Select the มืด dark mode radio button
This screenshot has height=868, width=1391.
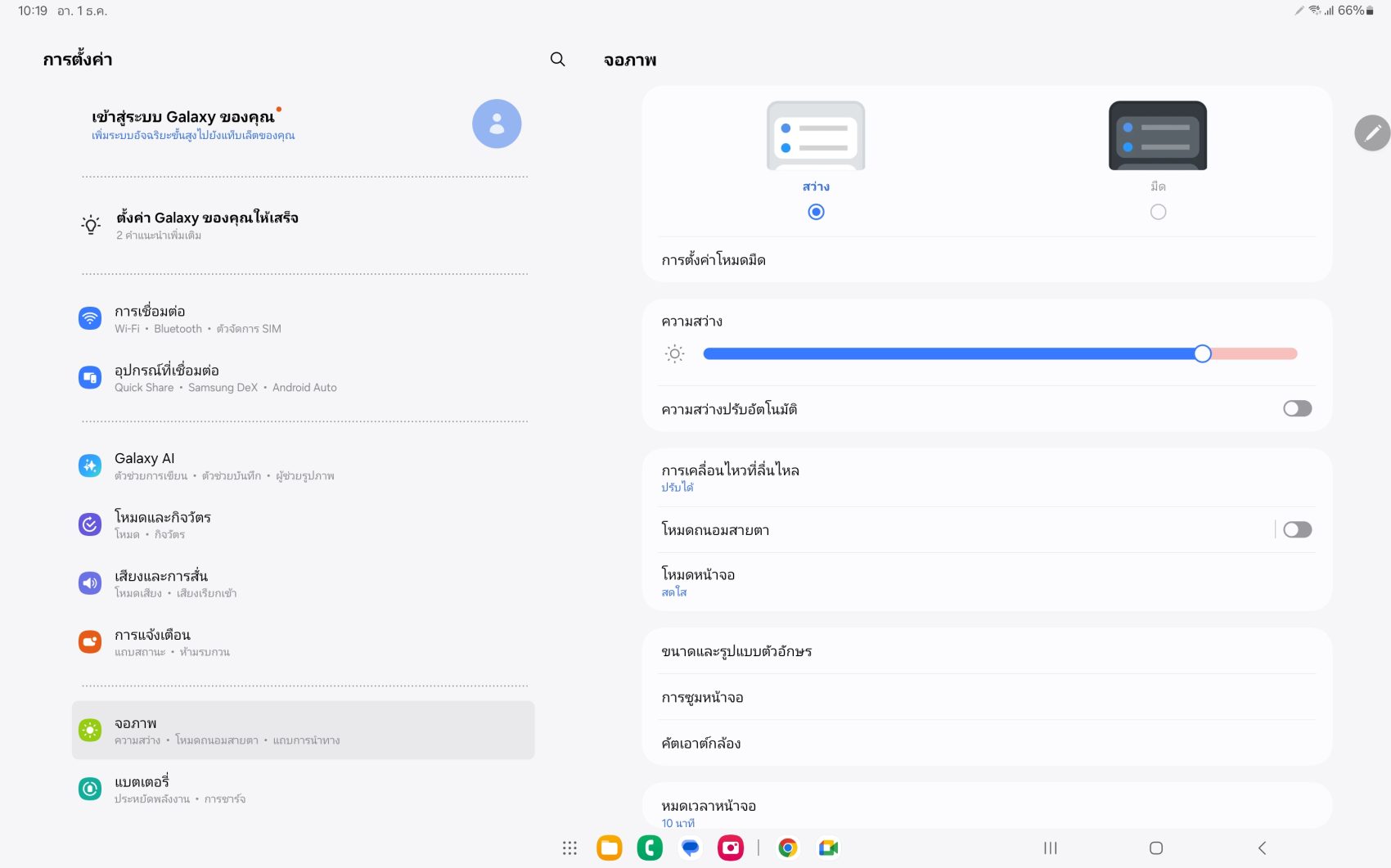(1158, 212)
